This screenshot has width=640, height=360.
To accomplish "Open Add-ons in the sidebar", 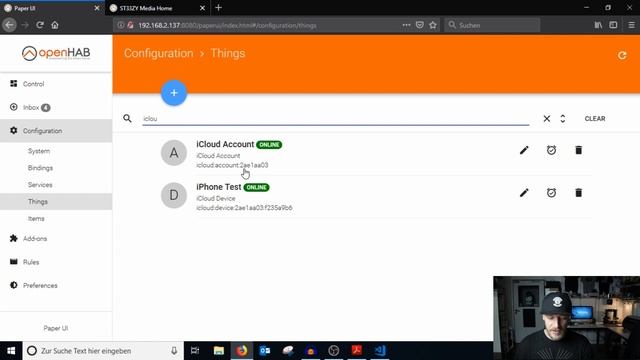I will point(56,238).
